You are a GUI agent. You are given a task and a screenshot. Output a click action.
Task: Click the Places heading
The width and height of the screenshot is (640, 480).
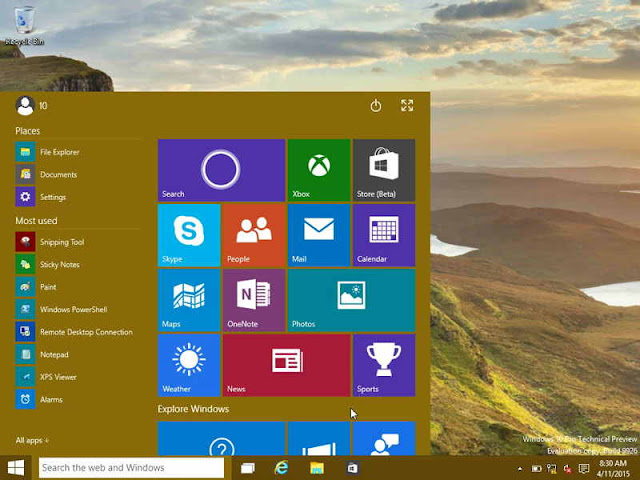pos(28,131)
